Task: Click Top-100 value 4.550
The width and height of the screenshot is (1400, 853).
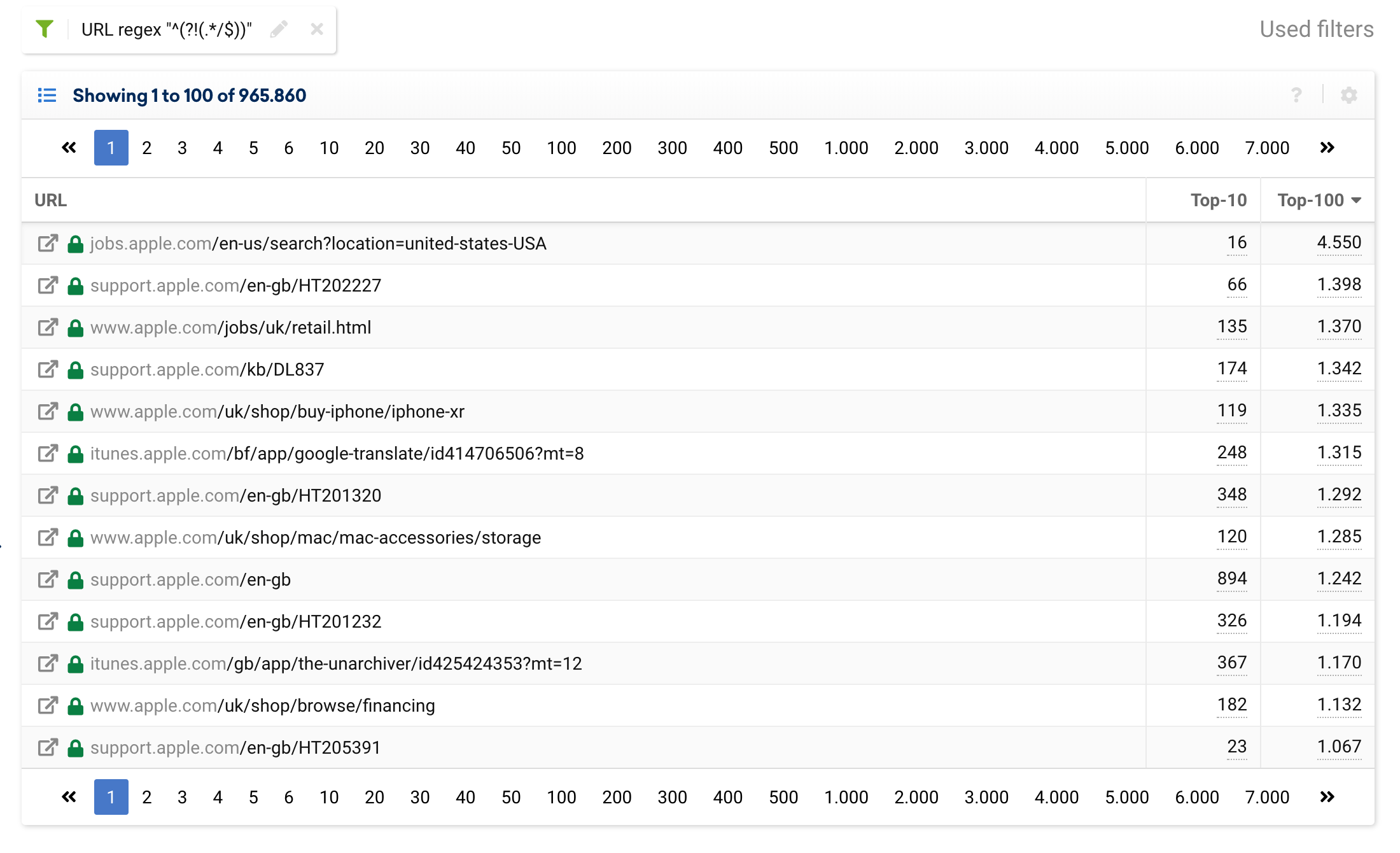Action: [x=1339, y=243]
